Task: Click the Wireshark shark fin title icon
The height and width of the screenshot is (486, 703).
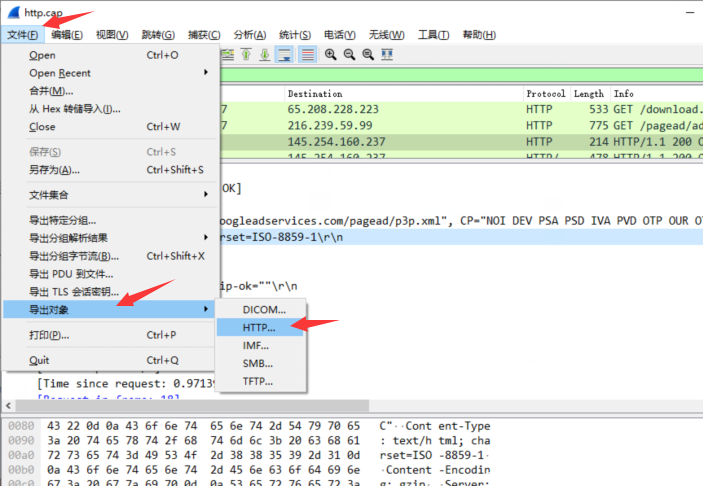Action: [12, 12]
